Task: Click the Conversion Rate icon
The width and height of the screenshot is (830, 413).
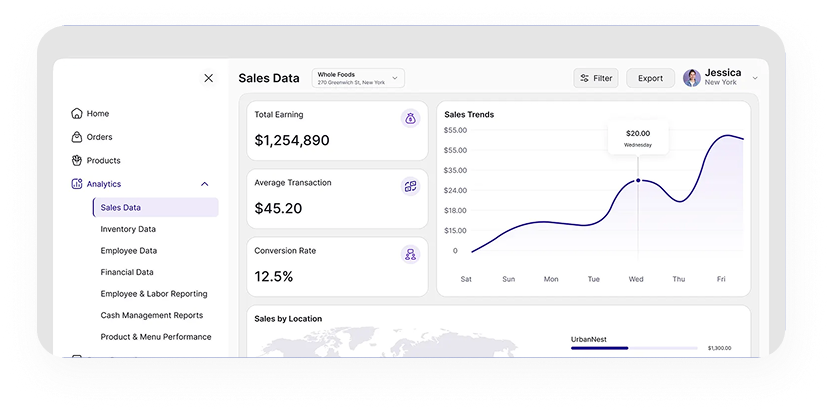Action: point(409,254)
